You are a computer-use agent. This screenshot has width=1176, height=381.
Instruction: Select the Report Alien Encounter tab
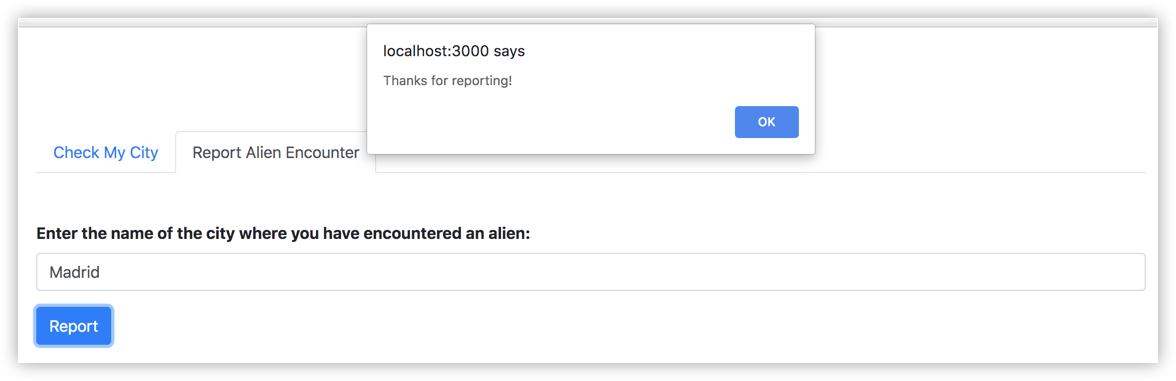(275, 152)
